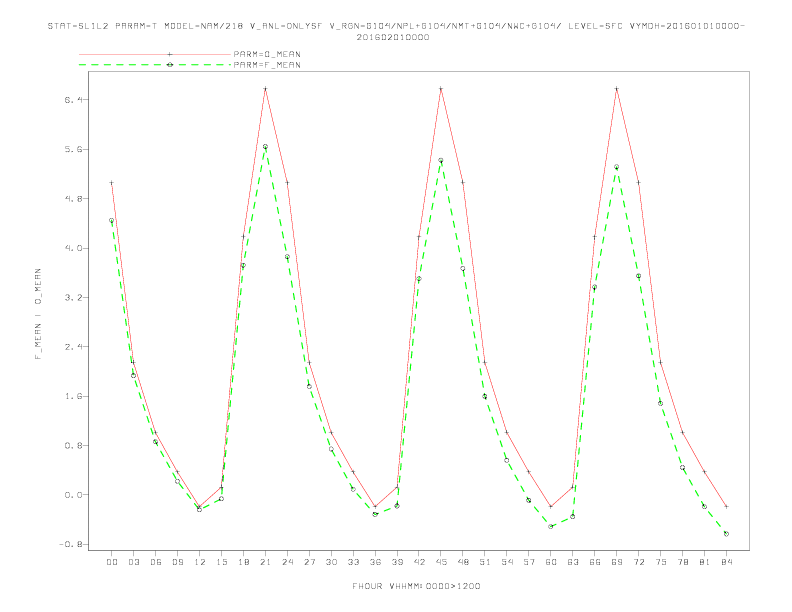Click the F_MEAN circle marker at hour 45

coord(441,161)
